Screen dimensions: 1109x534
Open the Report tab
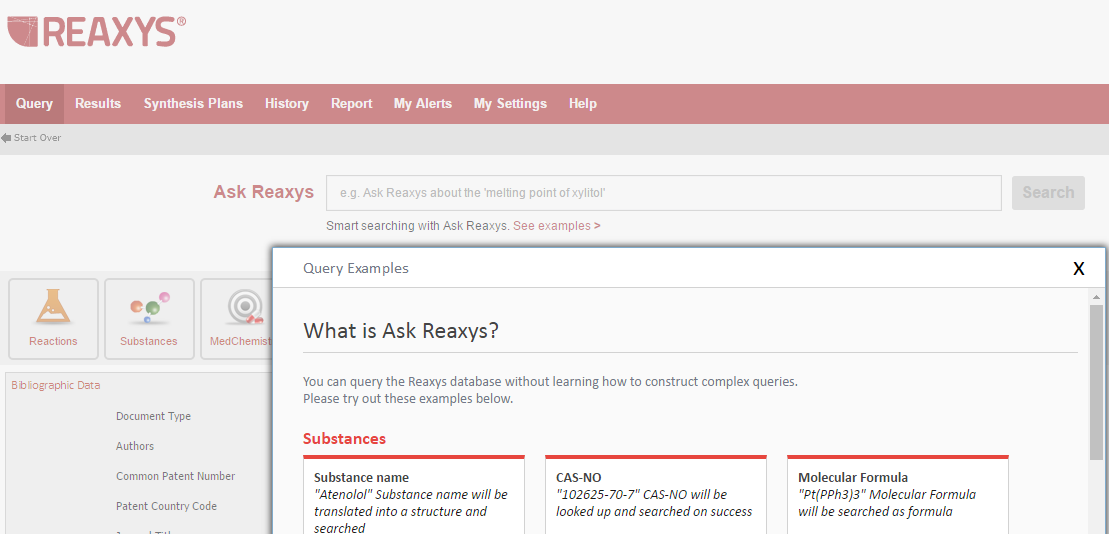click(352, 104)
